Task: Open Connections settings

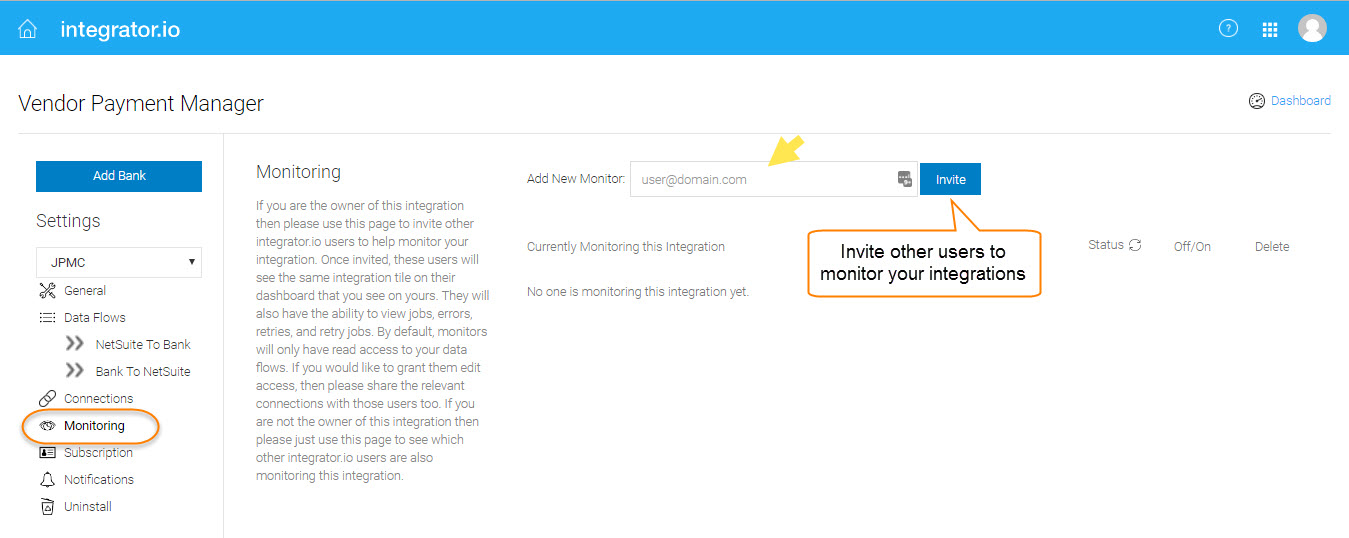Action: (98, 399)
